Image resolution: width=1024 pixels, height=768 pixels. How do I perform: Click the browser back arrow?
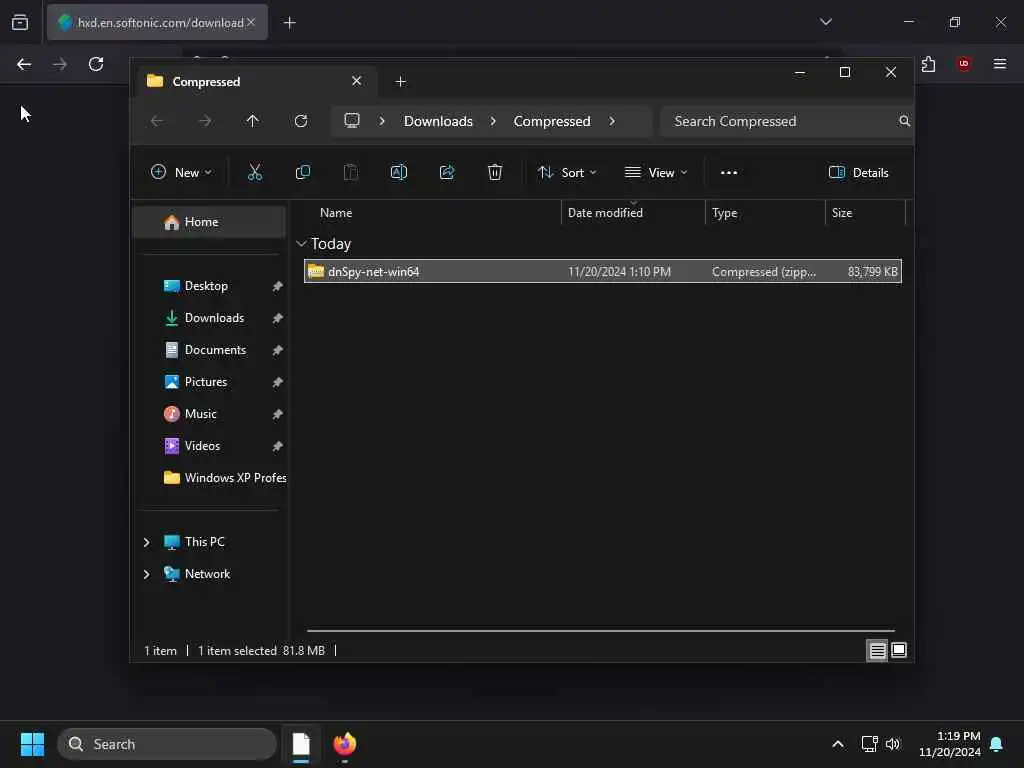[24, 64]
